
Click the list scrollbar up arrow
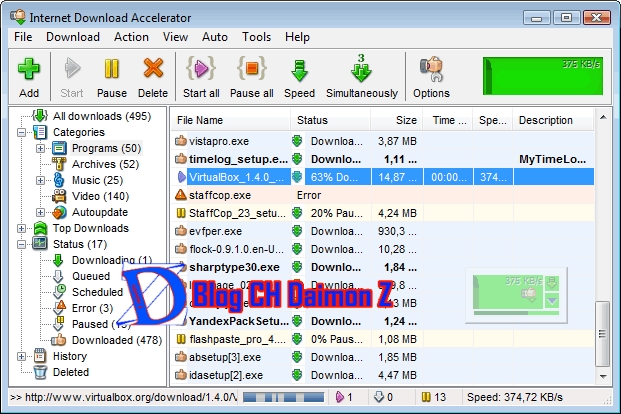[603, 117]
